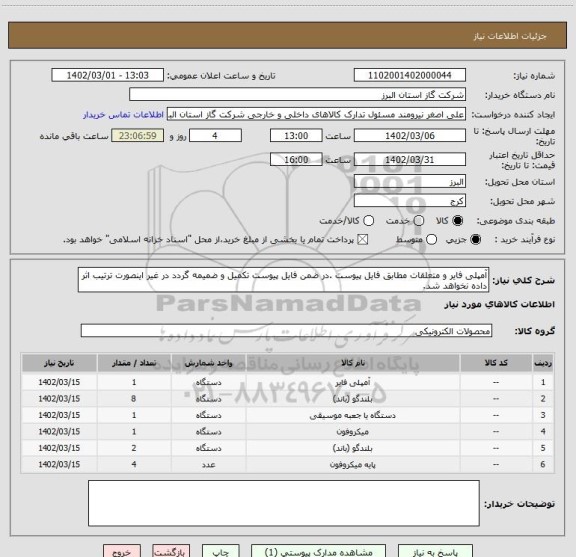This screenshot has width=576, height=557.
Task: Click the جزئیات اطلاعات نیاز header title
Action: 510,36
